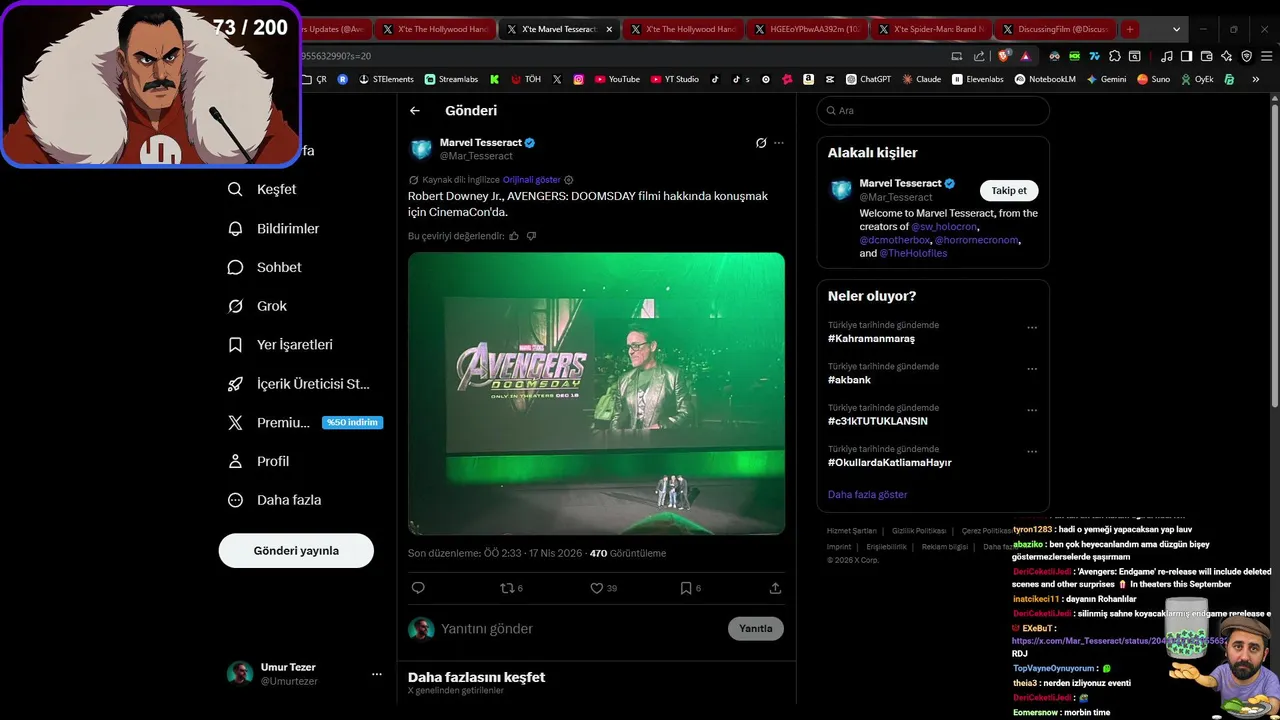The width and height of the screenshot is (1280, 720).
Task: Click Brave Shields lion icon
Action: coord(1004,56)
